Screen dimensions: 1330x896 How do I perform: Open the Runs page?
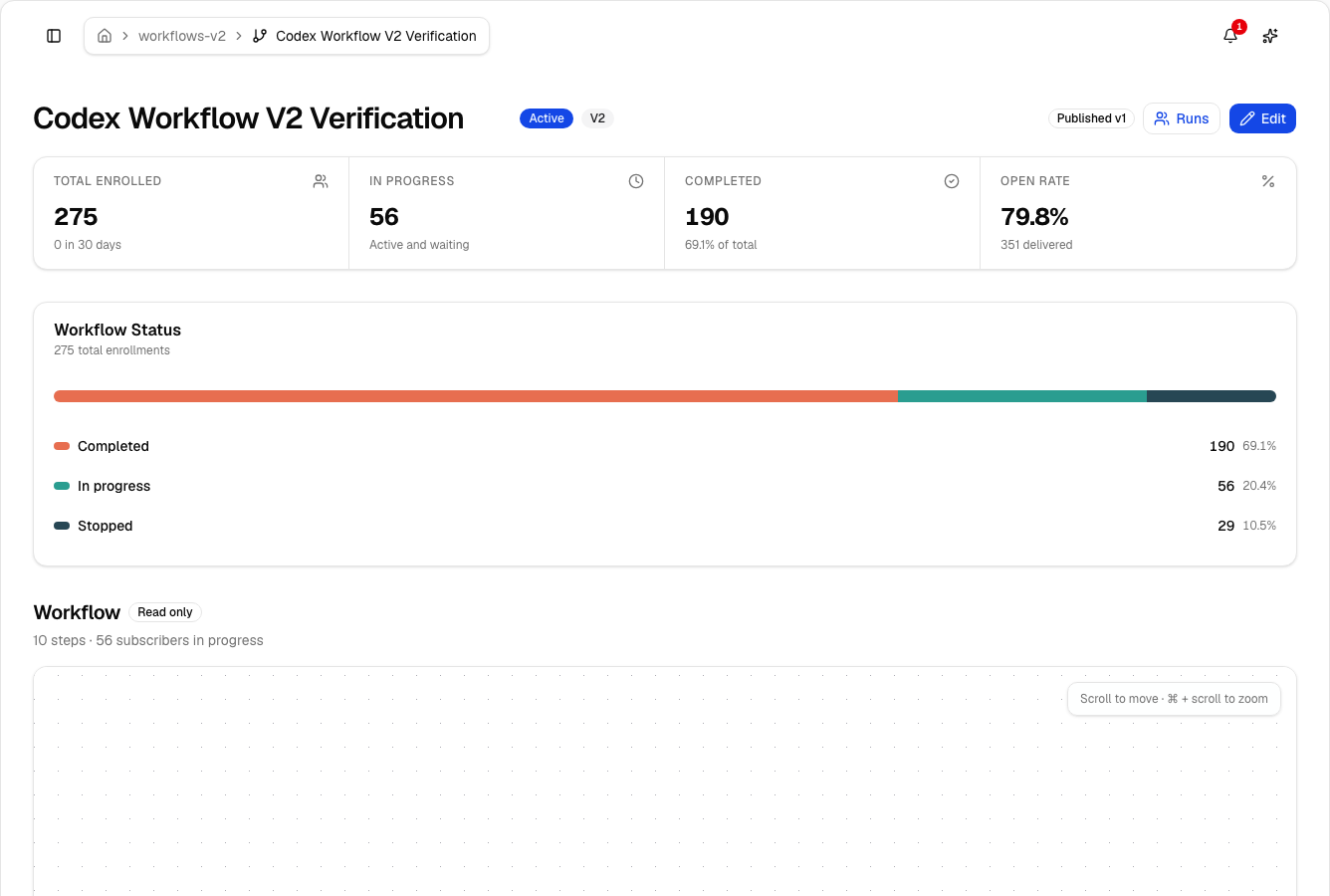(1182, 118)
